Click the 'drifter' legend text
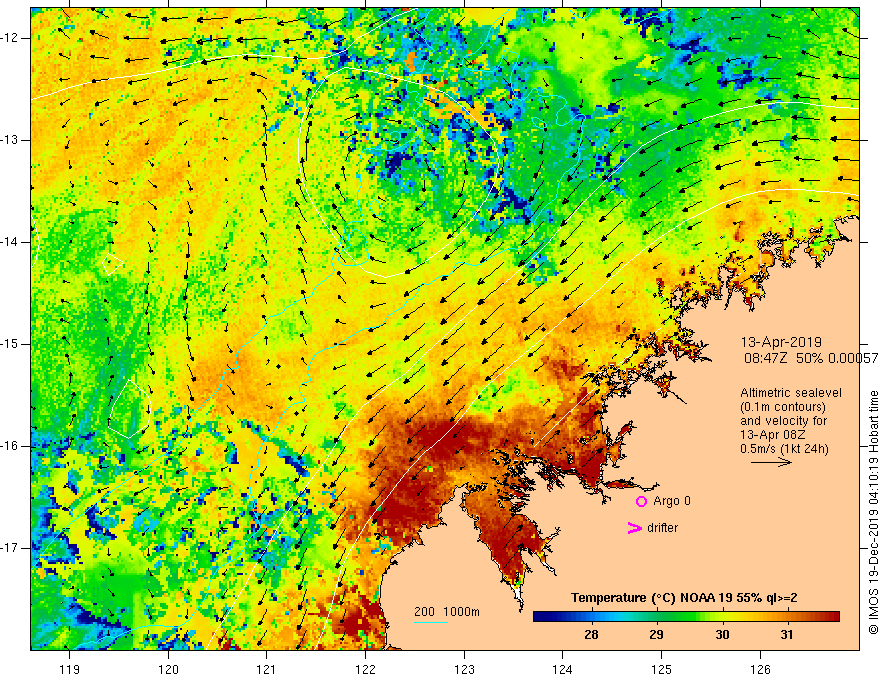 662,528
